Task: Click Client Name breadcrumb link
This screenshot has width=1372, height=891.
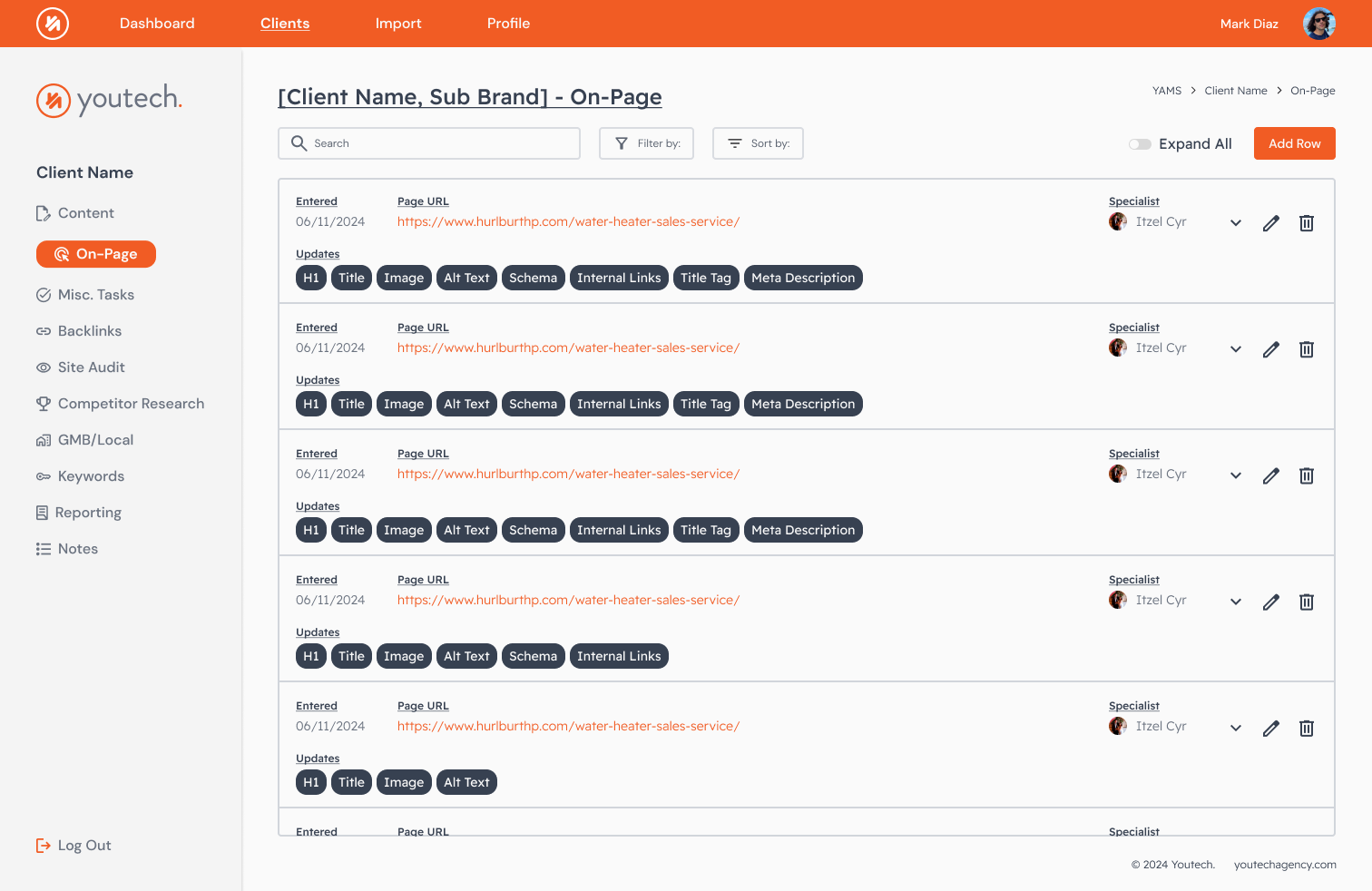Action: point(1236,91)
